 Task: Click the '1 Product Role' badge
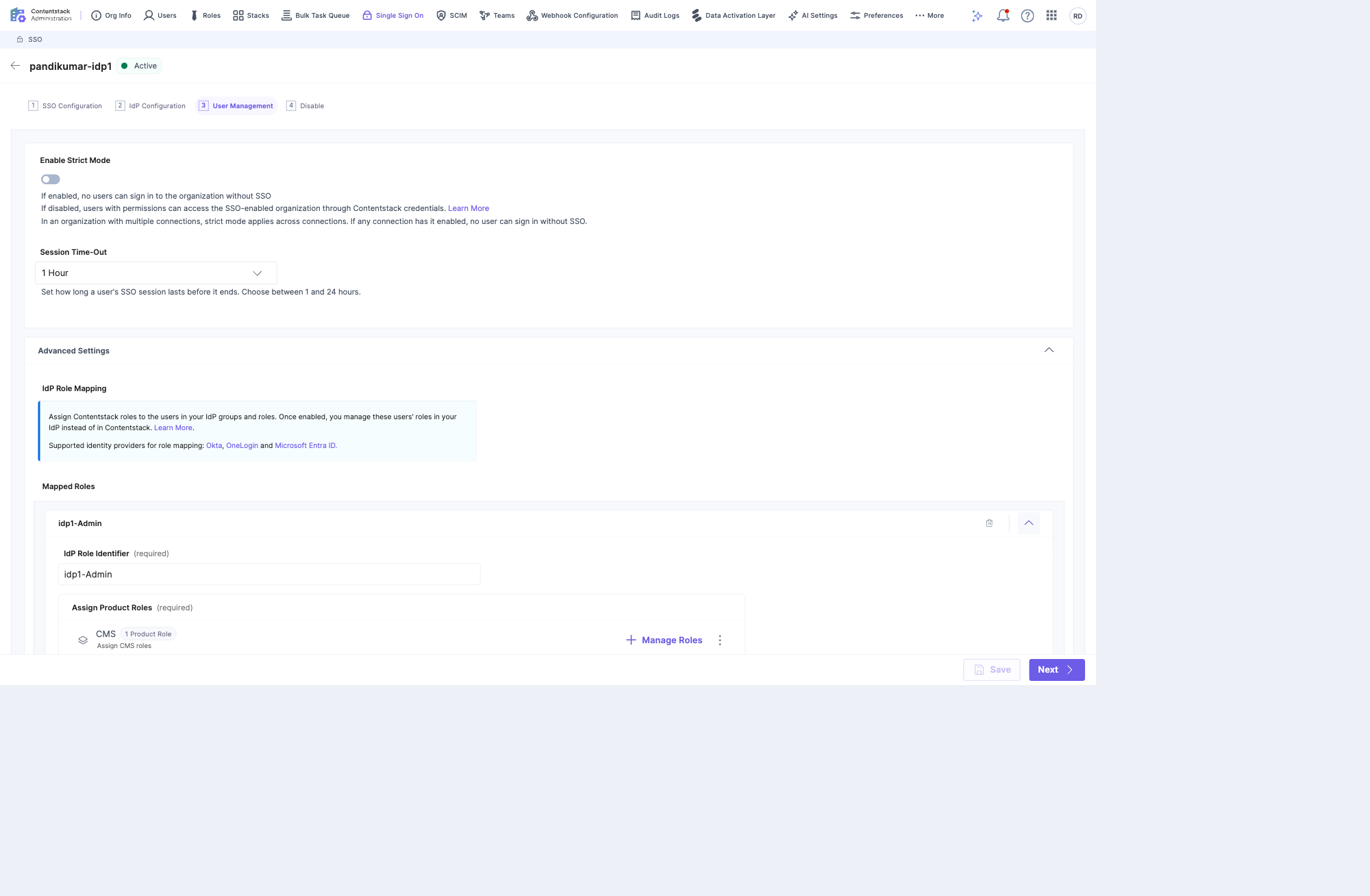pos(148,634)
